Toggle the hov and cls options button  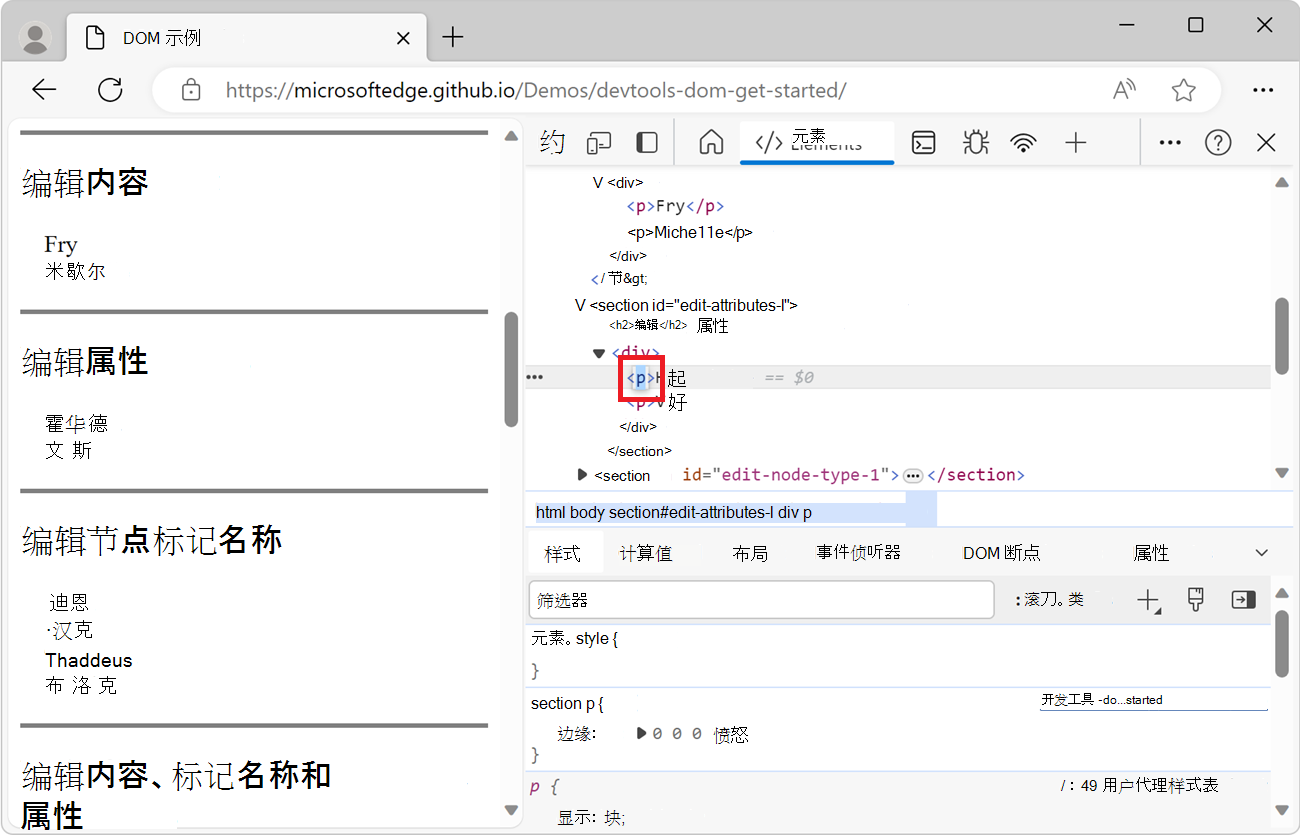point(1048,600)
